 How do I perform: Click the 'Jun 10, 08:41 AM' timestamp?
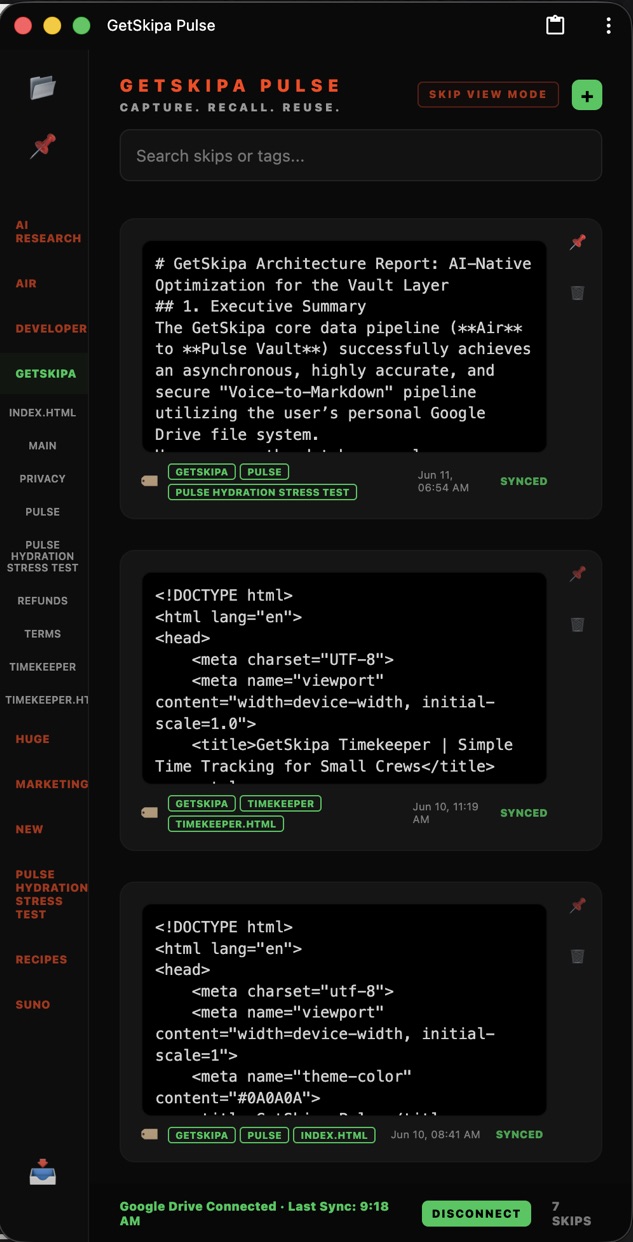click(435, 1135)
